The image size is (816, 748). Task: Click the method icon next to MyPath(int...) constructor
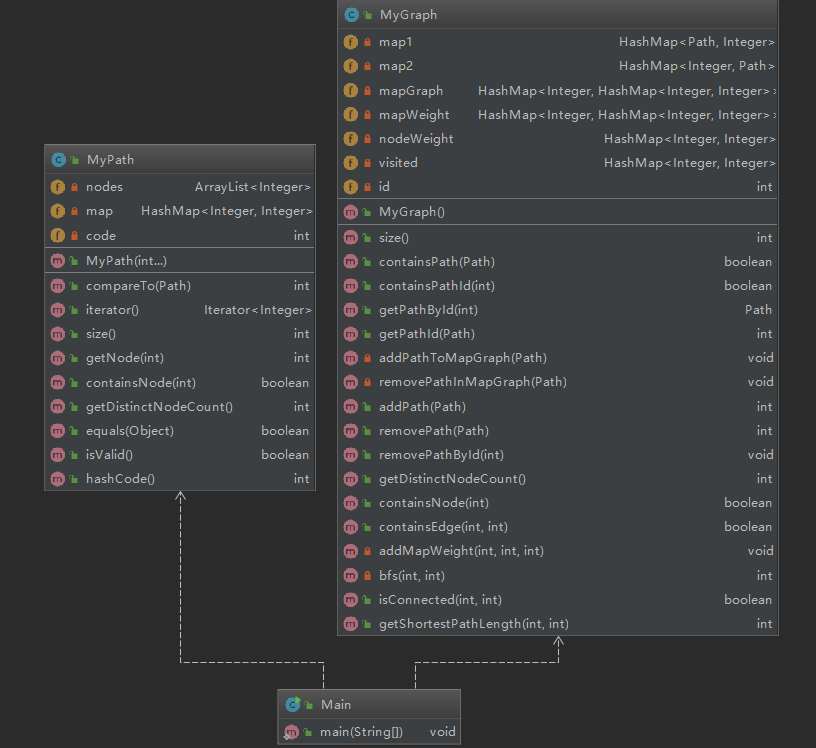tap(58, 261)
